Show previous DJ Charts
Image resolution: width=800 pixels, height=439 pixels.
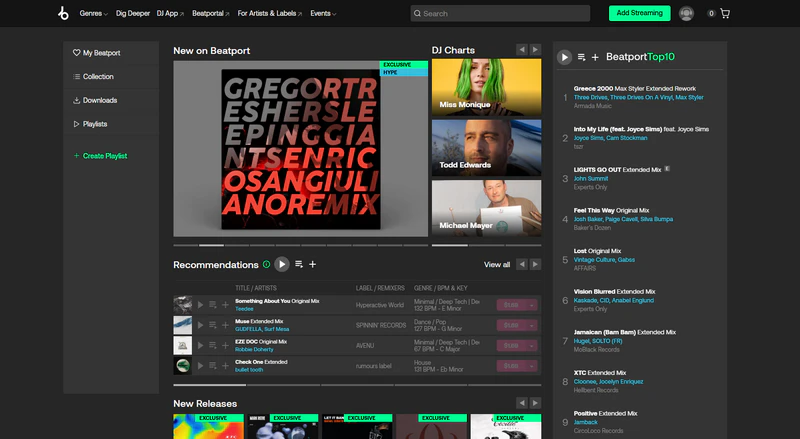[521, 50]
